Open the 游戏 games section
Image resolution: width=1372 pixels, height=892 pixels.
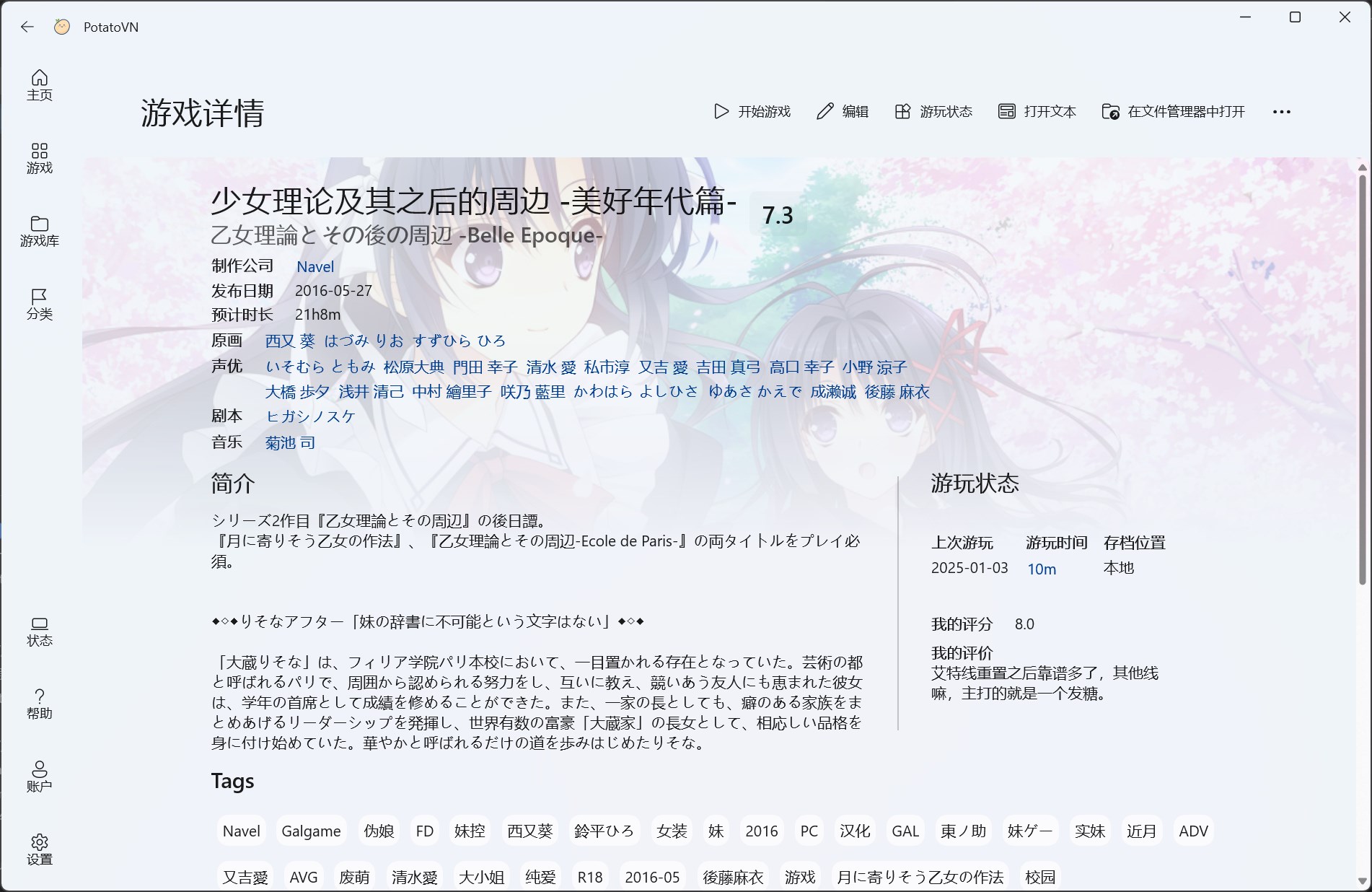coord(40,158)
